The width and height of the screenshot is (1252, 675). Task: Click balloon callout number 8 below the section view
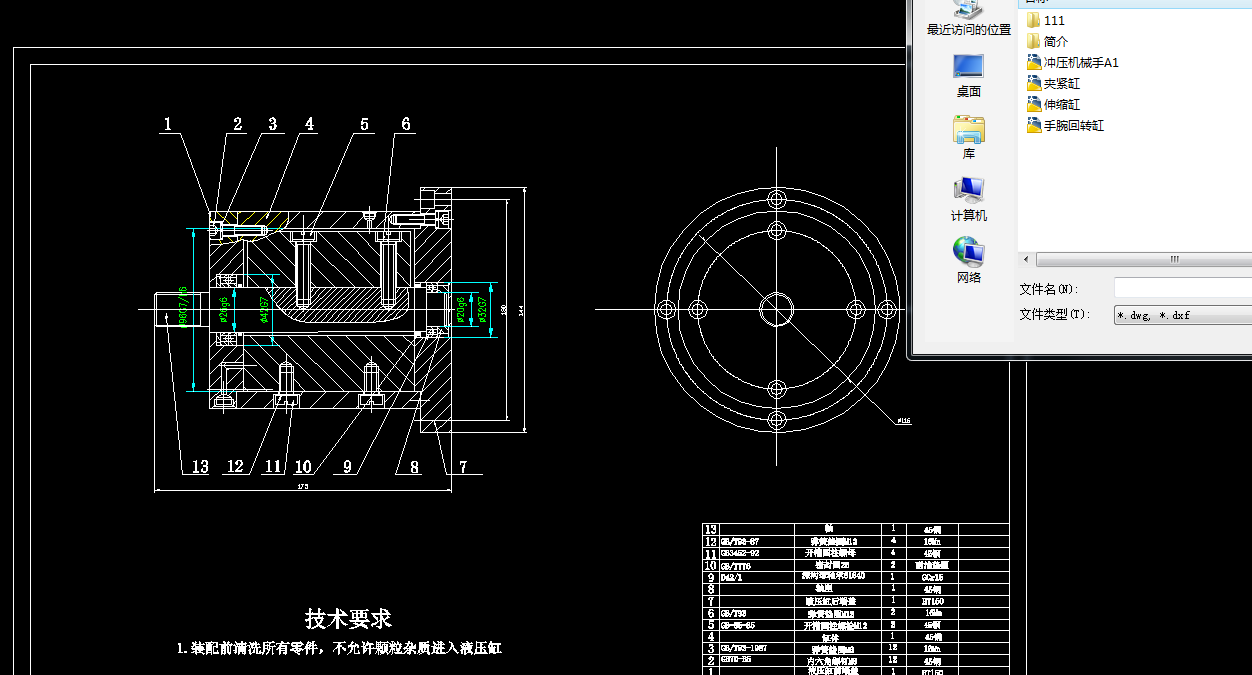pos(414,466)
